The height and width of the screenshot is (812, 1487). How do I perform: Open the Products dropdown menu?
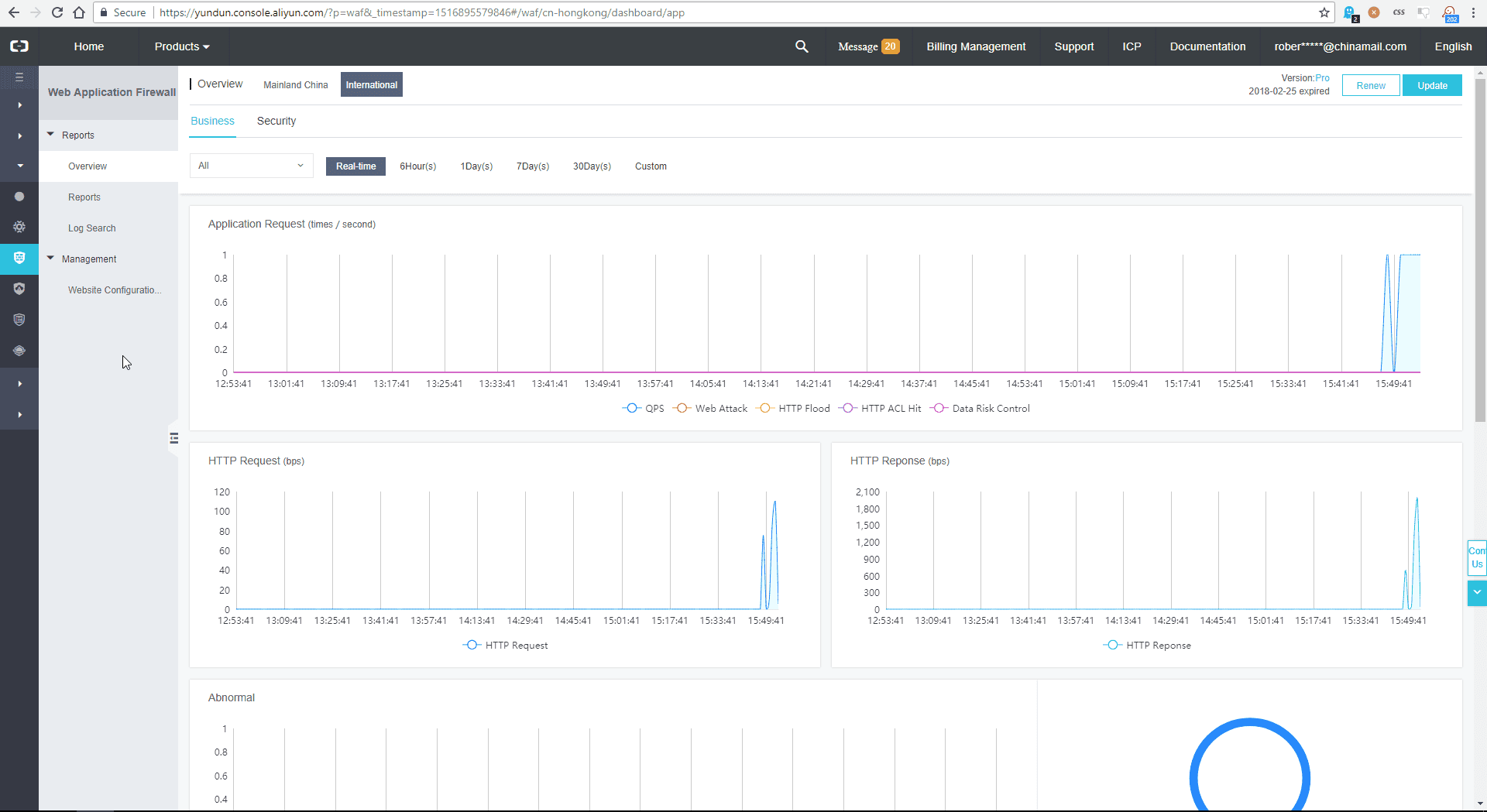click(x=182, y=46)
